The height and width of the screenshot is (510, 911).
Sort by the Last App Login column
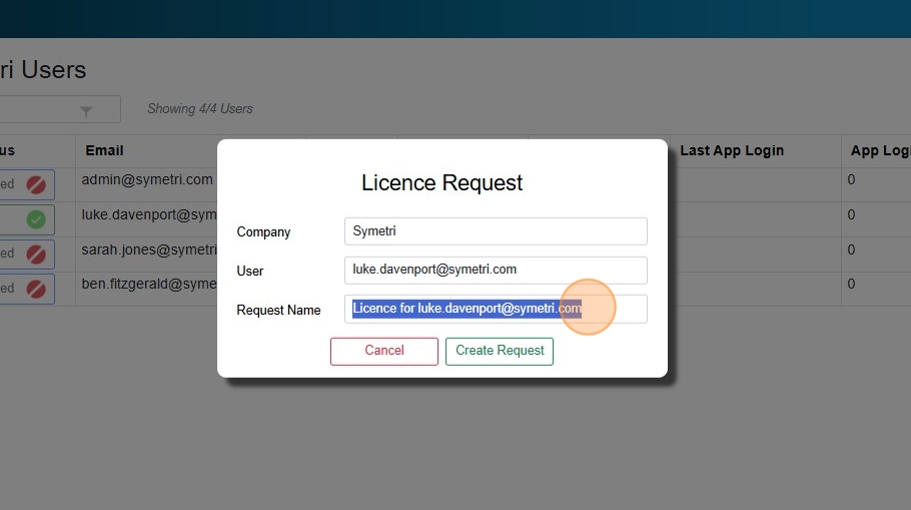point(731,151)
